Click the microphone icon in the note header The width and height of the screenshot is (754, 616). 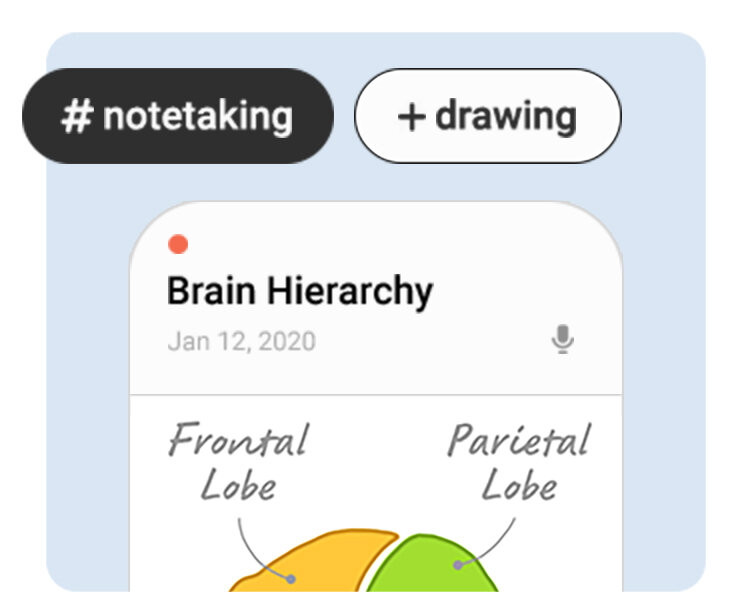pyautogui.click(x=563, y=341)
